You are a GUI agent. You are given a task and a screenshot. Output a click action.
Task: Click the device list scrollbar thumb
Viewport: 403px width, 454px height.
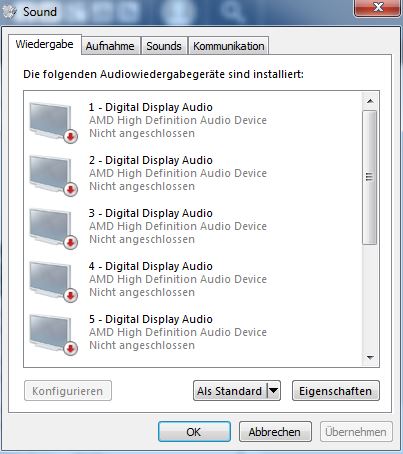click(370, 177)
